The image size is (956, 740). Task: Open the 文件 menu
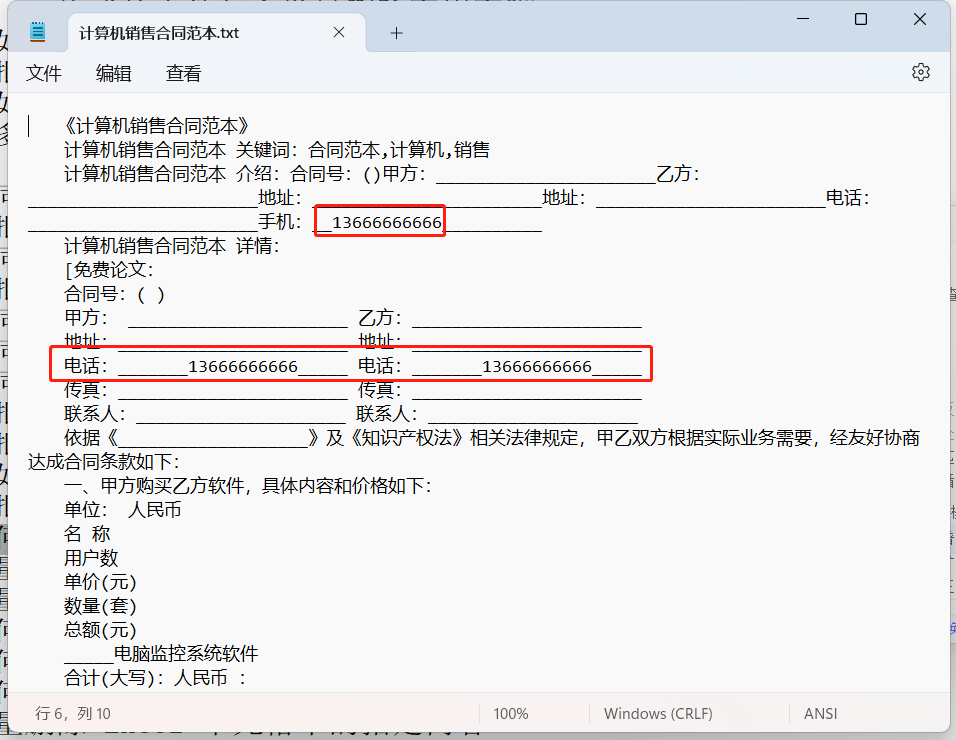(44, 73)
